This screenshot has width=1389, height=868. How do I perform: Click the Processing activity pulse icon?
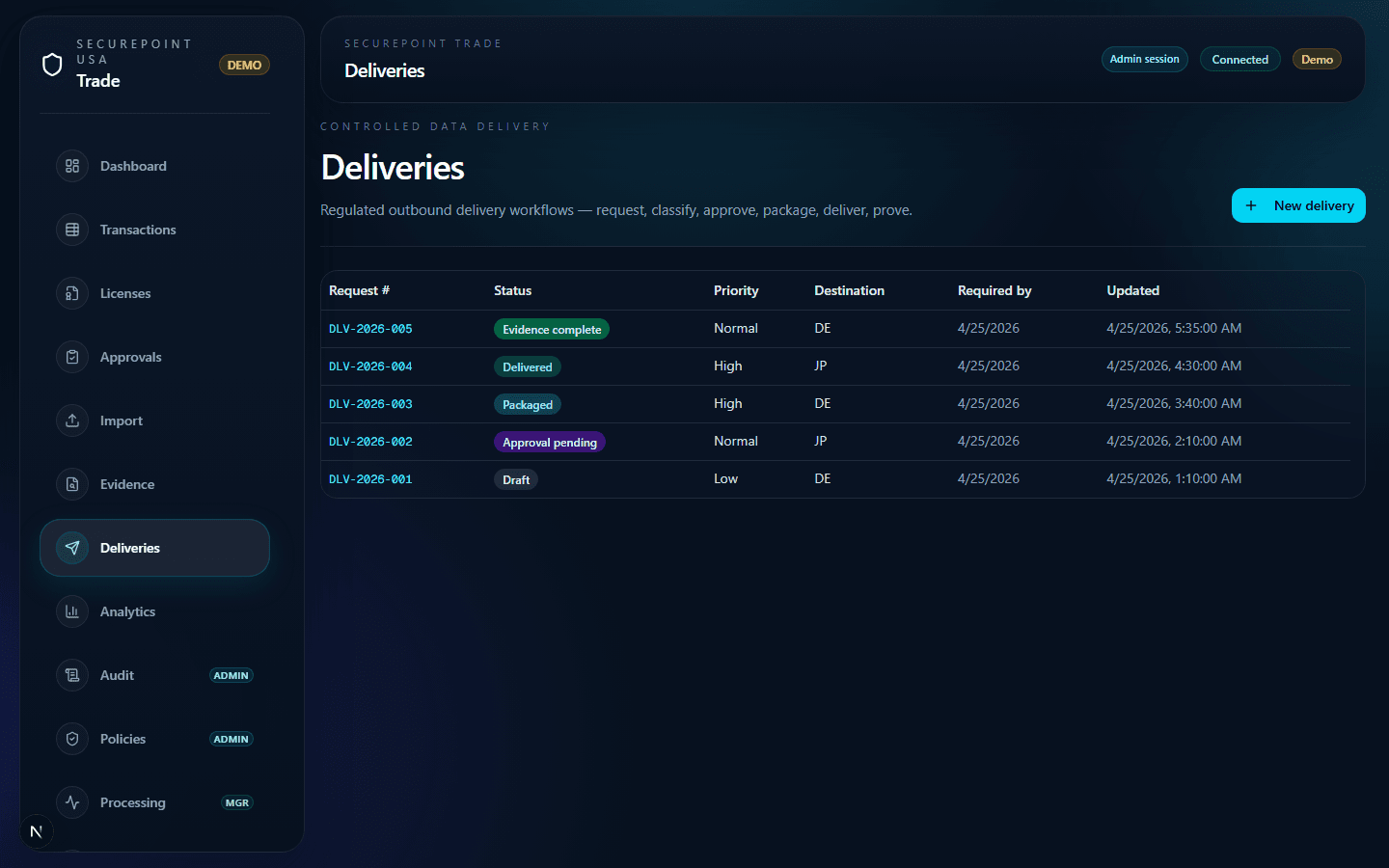click(x=72, y=802)
